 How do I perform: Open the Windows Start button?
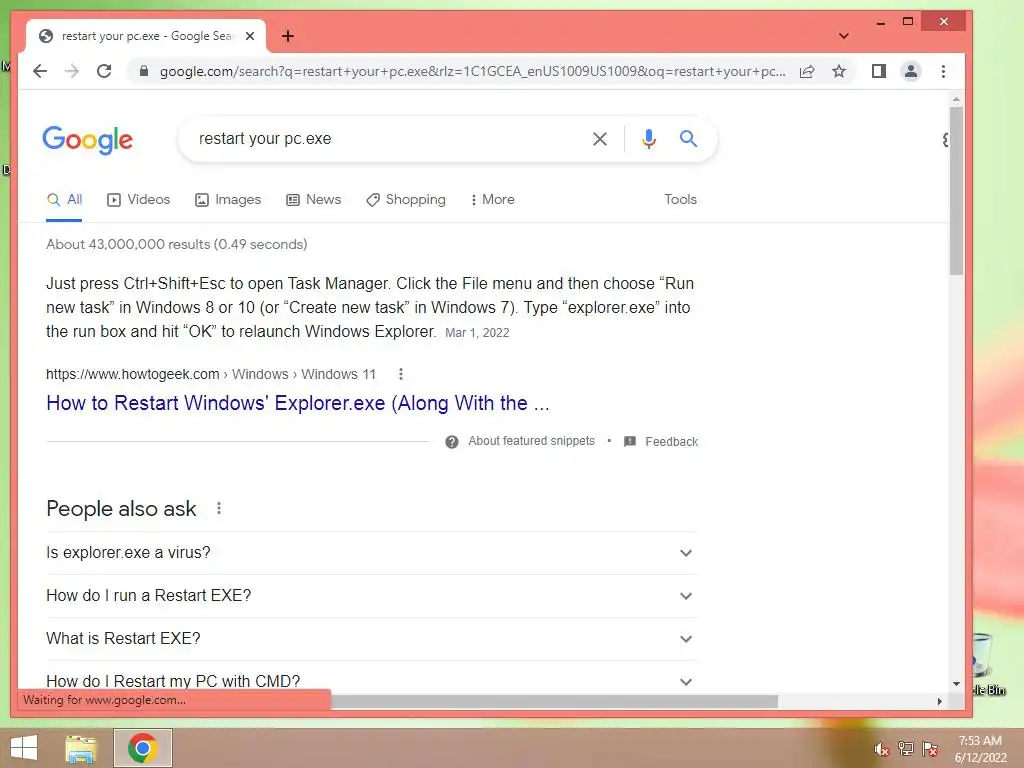tap(24, 748)
